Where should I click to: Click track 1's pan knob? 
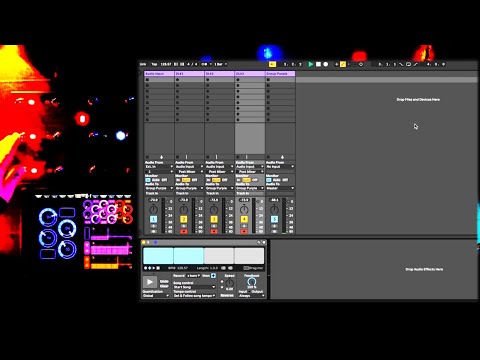pyautogui.click(x=153, y=210)
